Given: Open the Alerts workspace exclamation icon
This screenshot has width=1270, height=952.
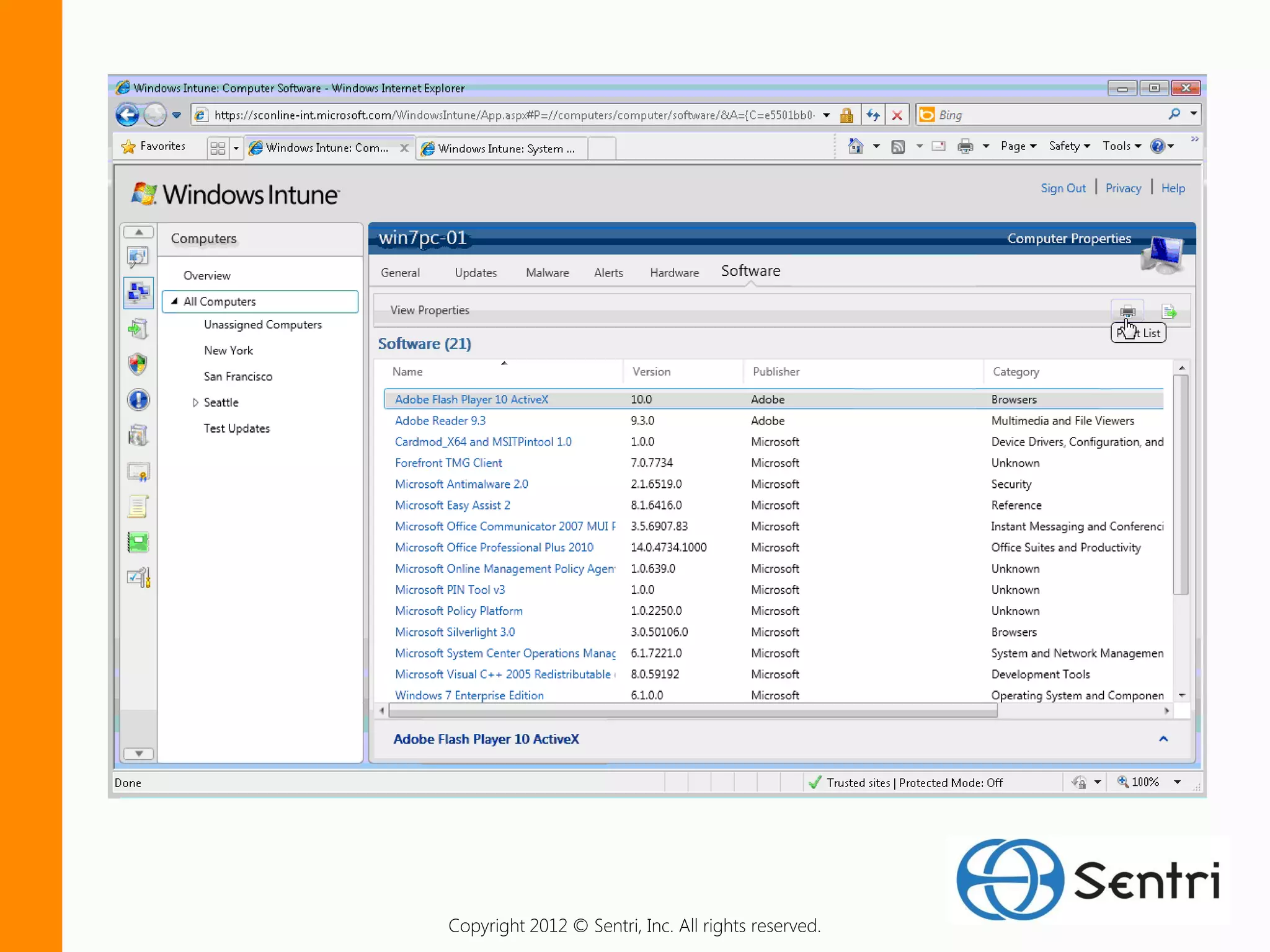Looking at the screenshot, I should [x=138, y=400].
